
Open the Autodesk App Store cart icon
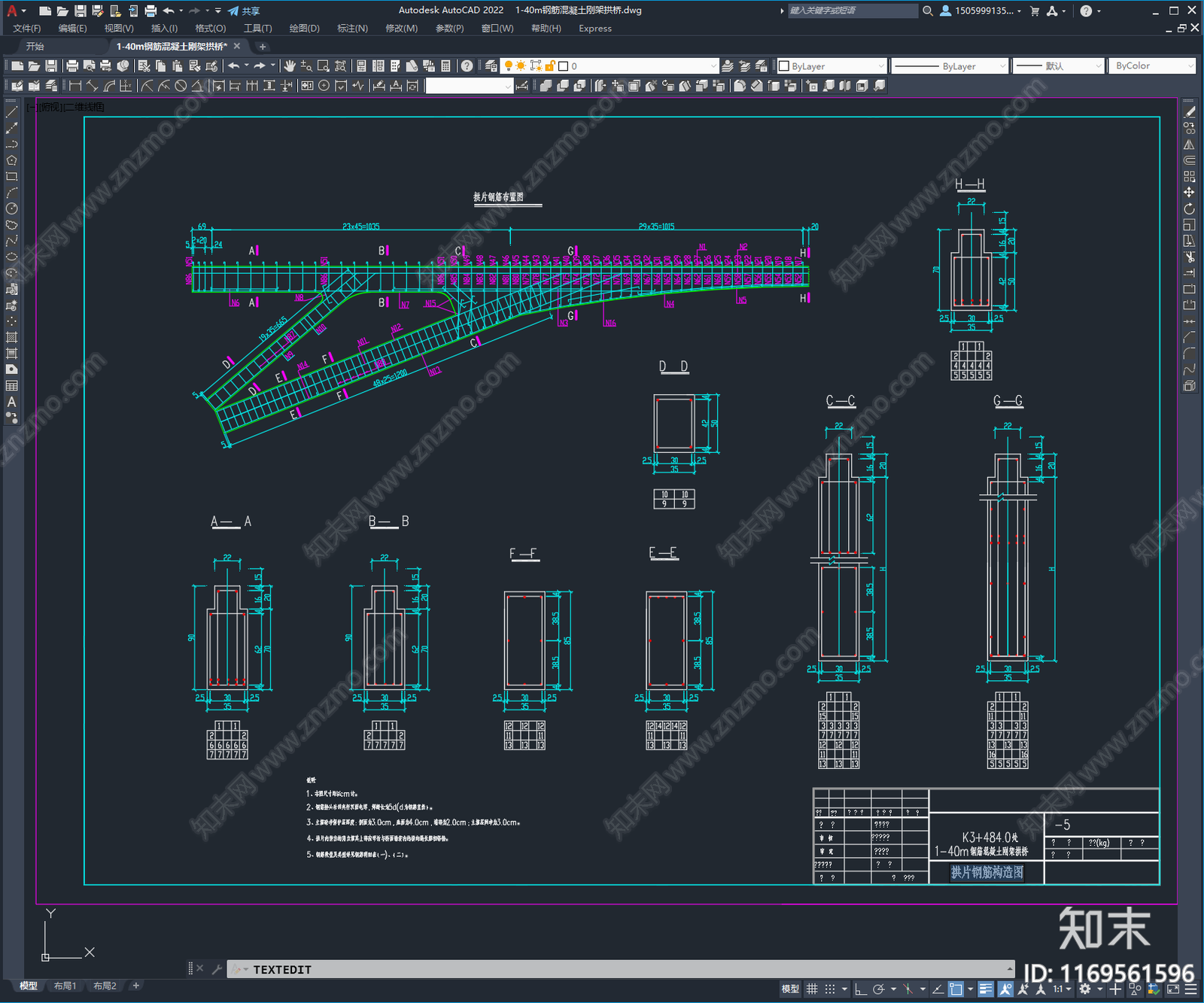[1035, 11]
